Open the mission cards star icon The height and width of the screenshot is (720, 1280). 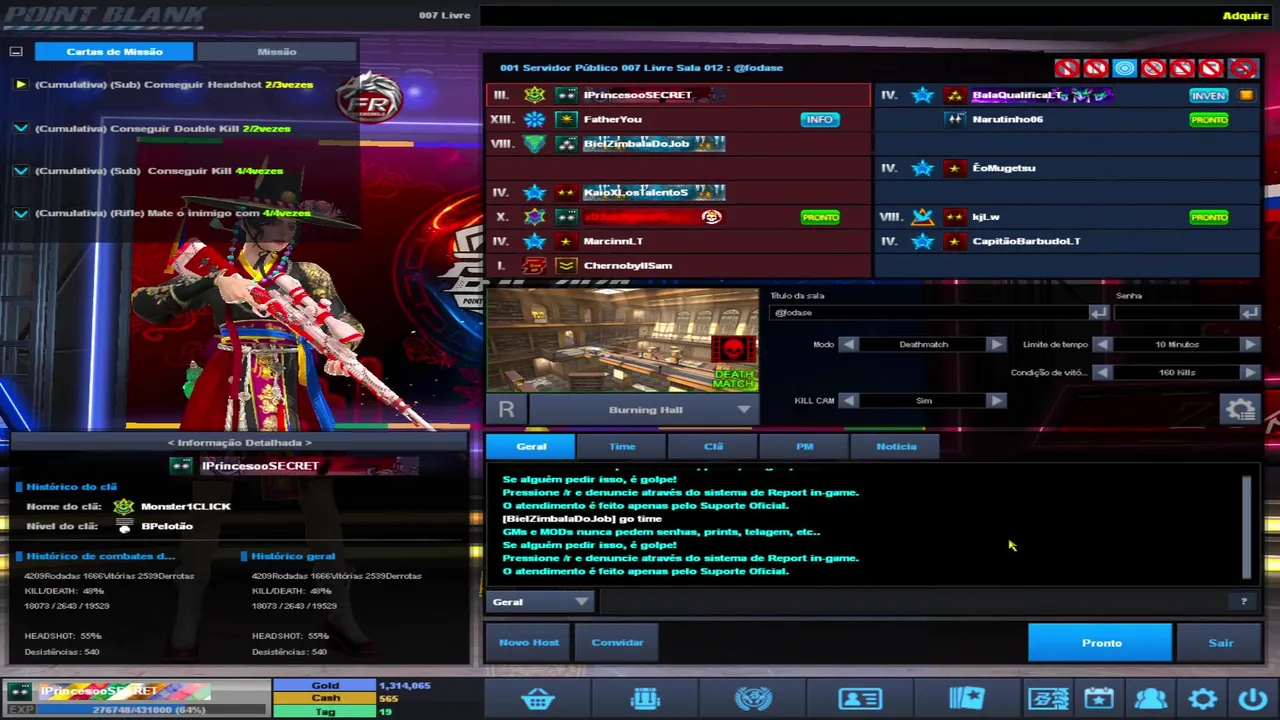click(x=966, y=698)
